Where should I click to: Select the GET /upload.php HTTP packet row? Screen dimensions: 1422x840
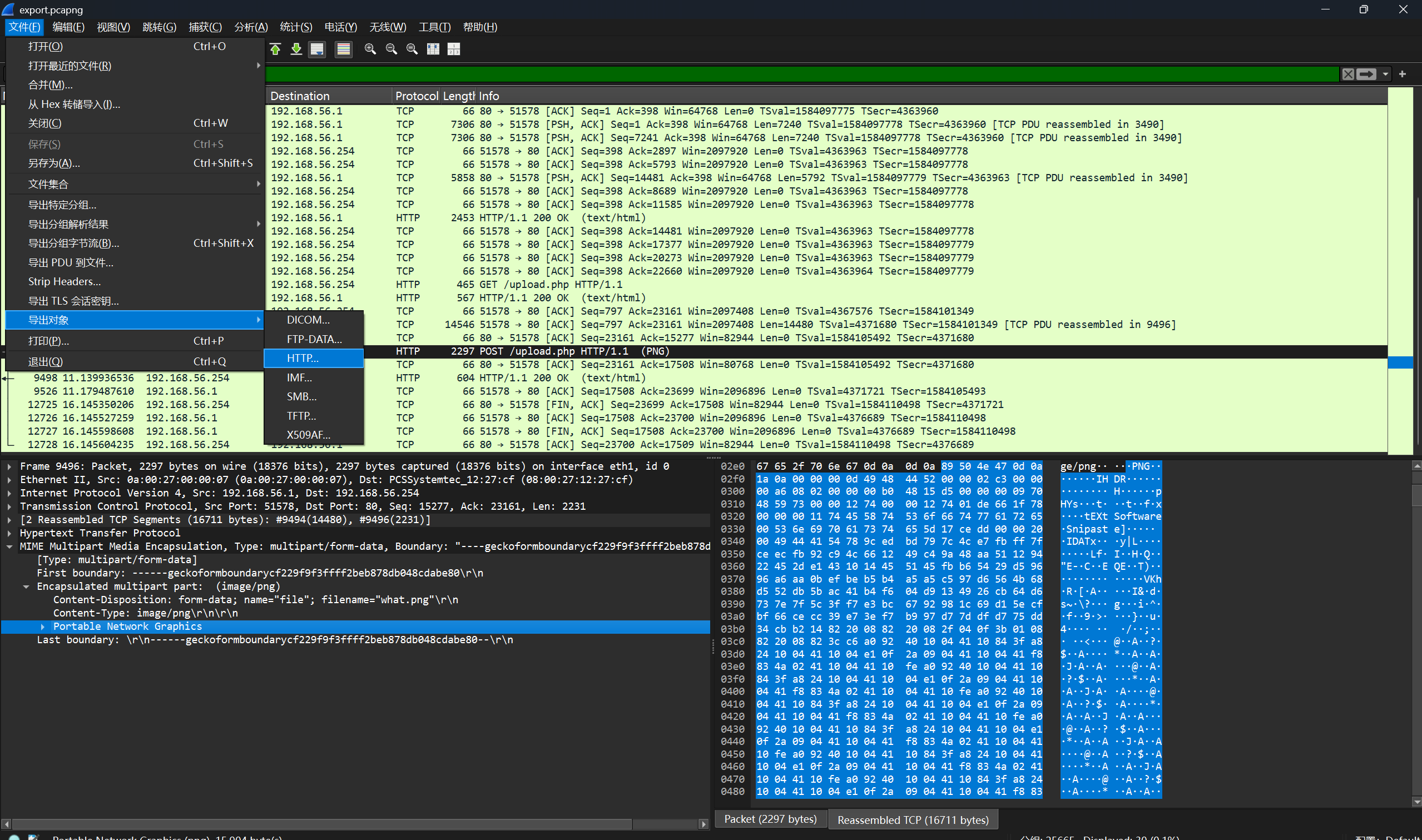tap(826, 284)
